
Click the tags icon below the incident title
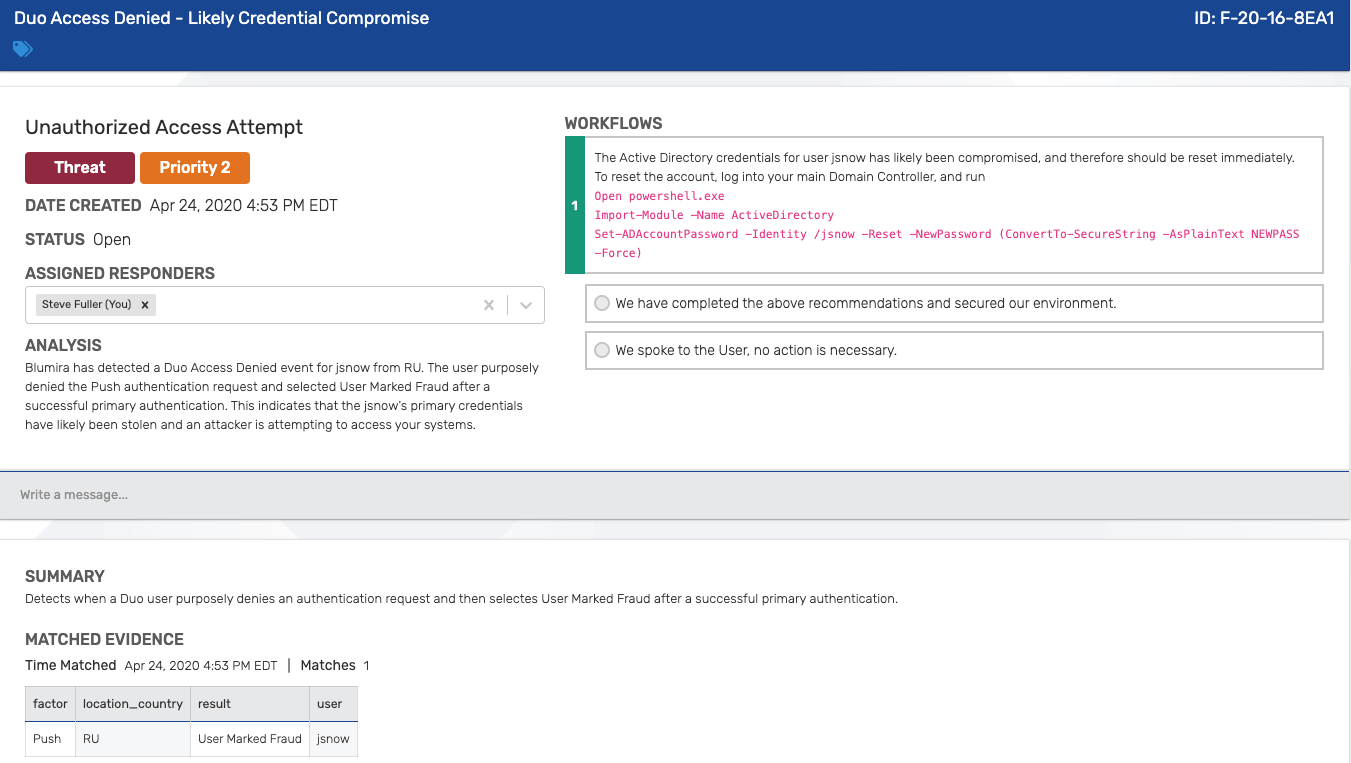[x=22, y=47]
